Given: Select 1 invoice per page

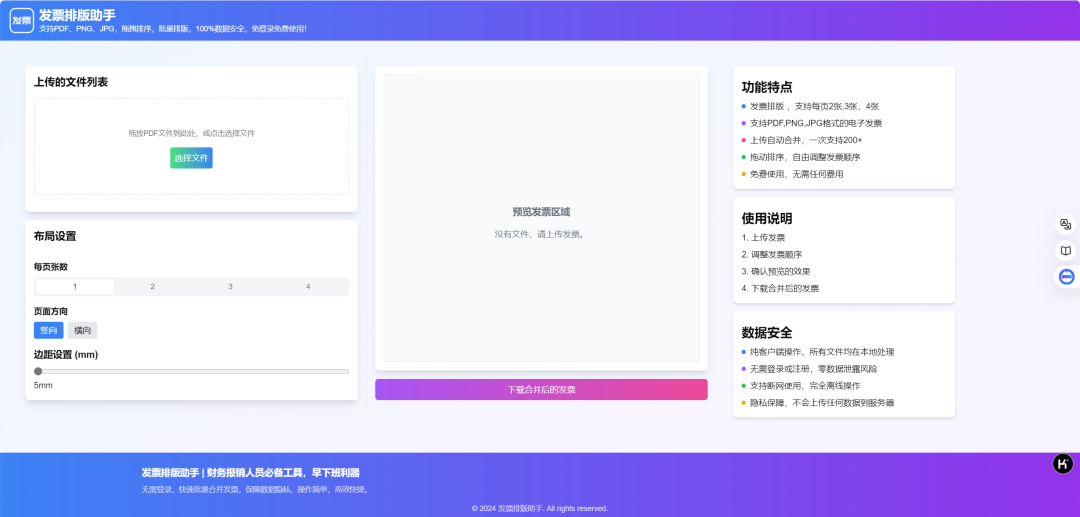Looking at the screenshot, I should point(75,287).
